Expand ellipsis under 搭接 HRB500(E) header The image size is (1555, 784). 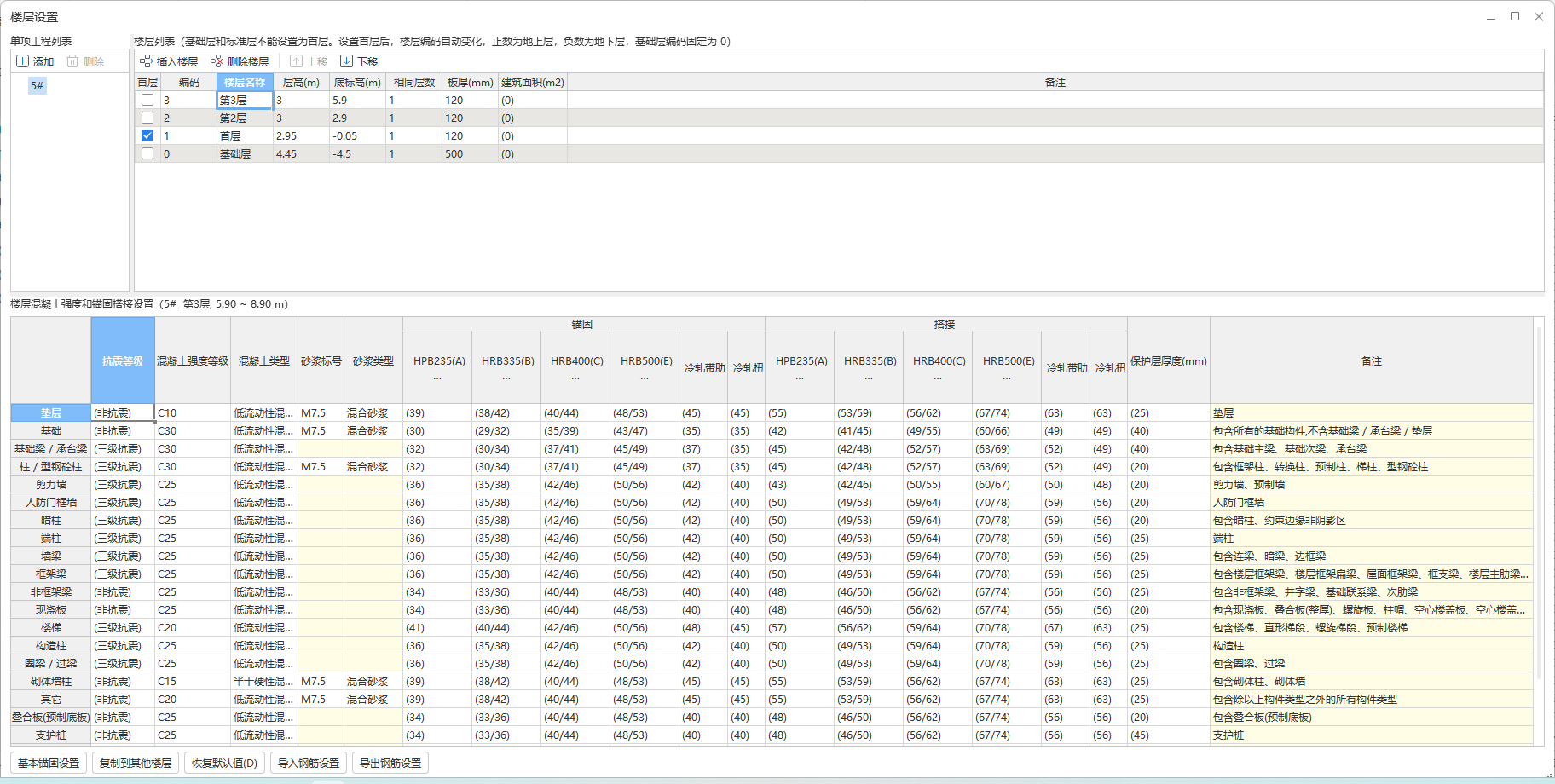pos(1007,377)
